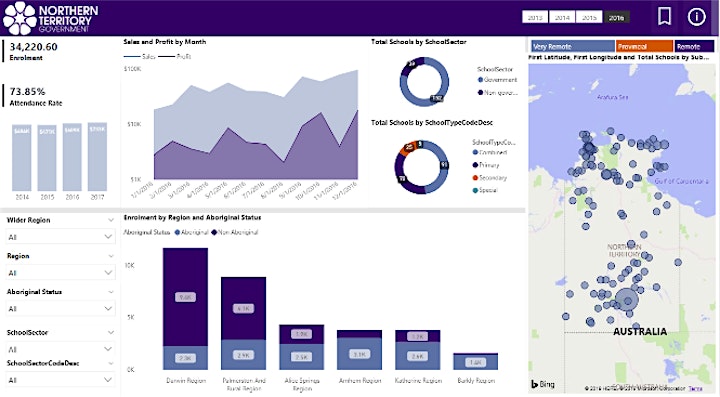Viewport: 720px width, 397px height.
Task: Select the 2016 year button
Action: [x=616, y=17]
